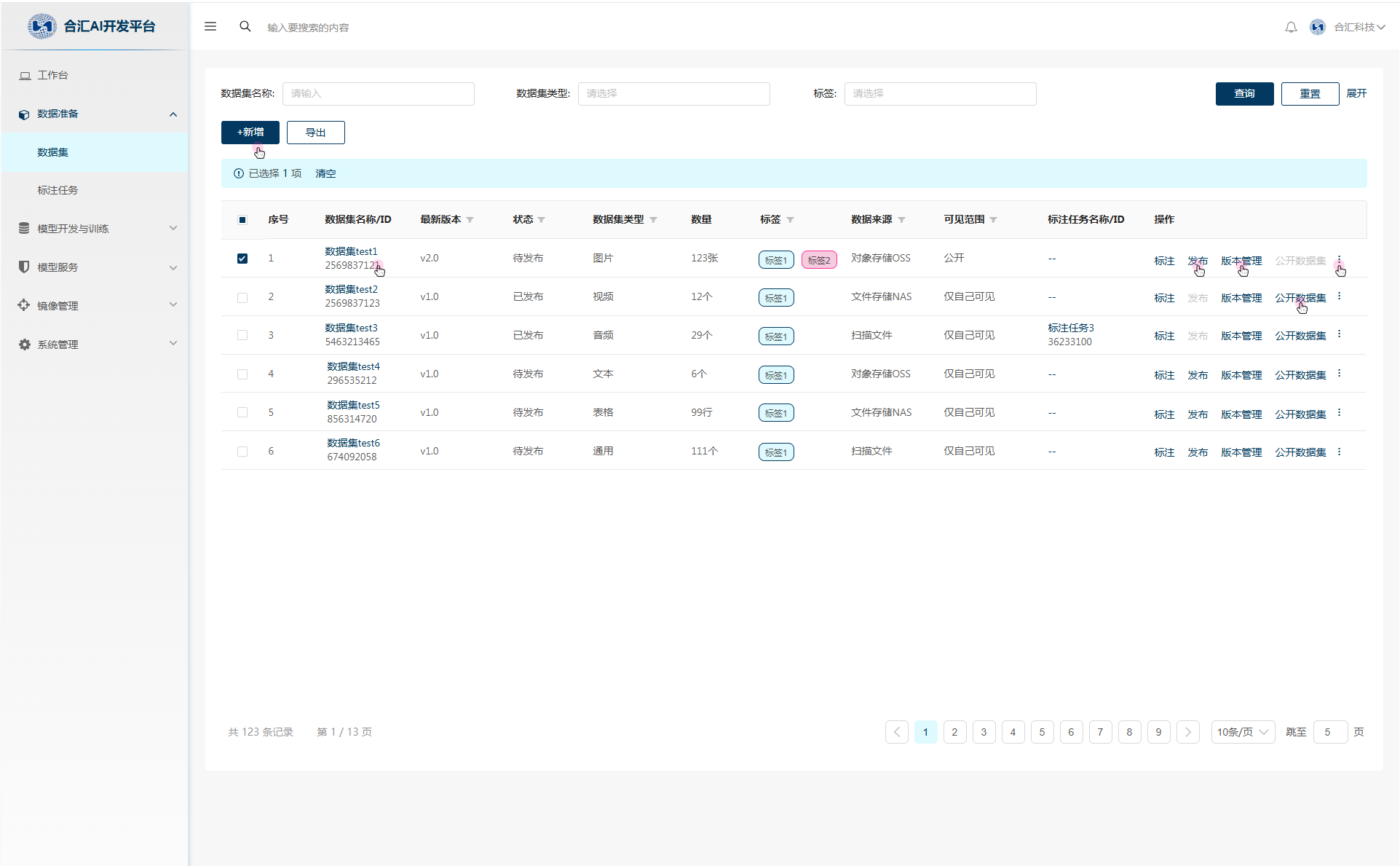Click the 标签 column filter icon
This screenshot has width=1400, height=866.
point(790,220)
